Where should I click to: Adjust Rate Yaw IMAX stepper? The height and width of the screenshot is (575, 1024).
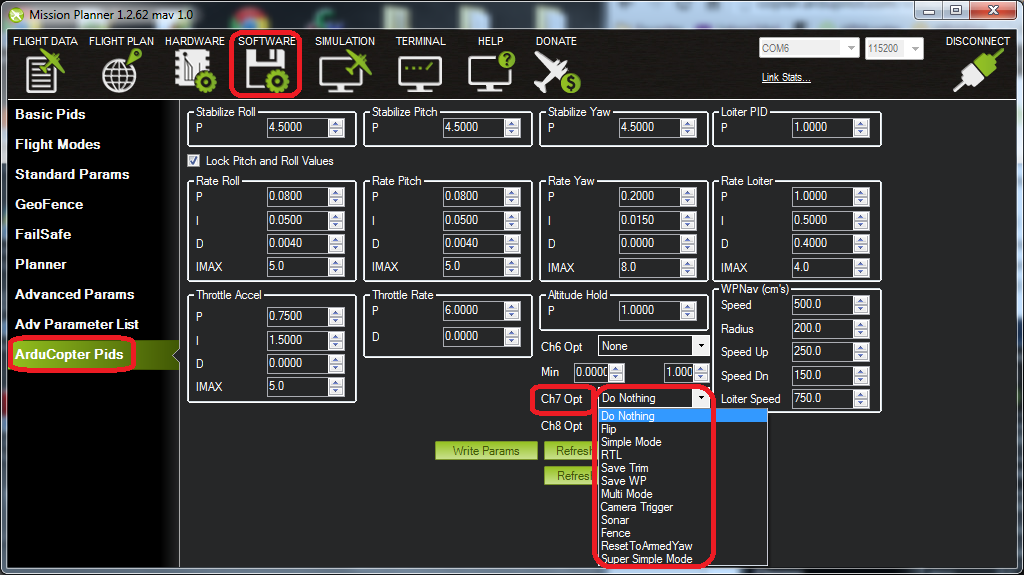click(x=688, y=267)
